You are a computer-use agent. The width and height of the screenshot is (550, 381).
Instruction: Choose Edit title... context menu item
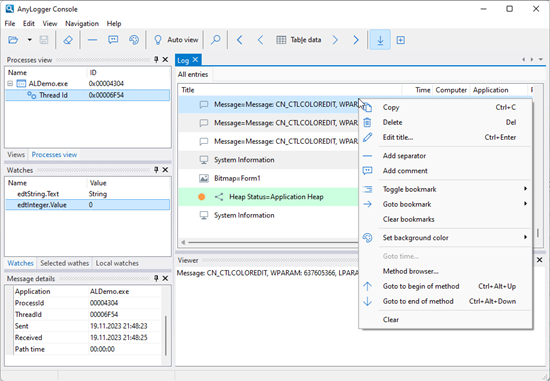click(445, 138)
